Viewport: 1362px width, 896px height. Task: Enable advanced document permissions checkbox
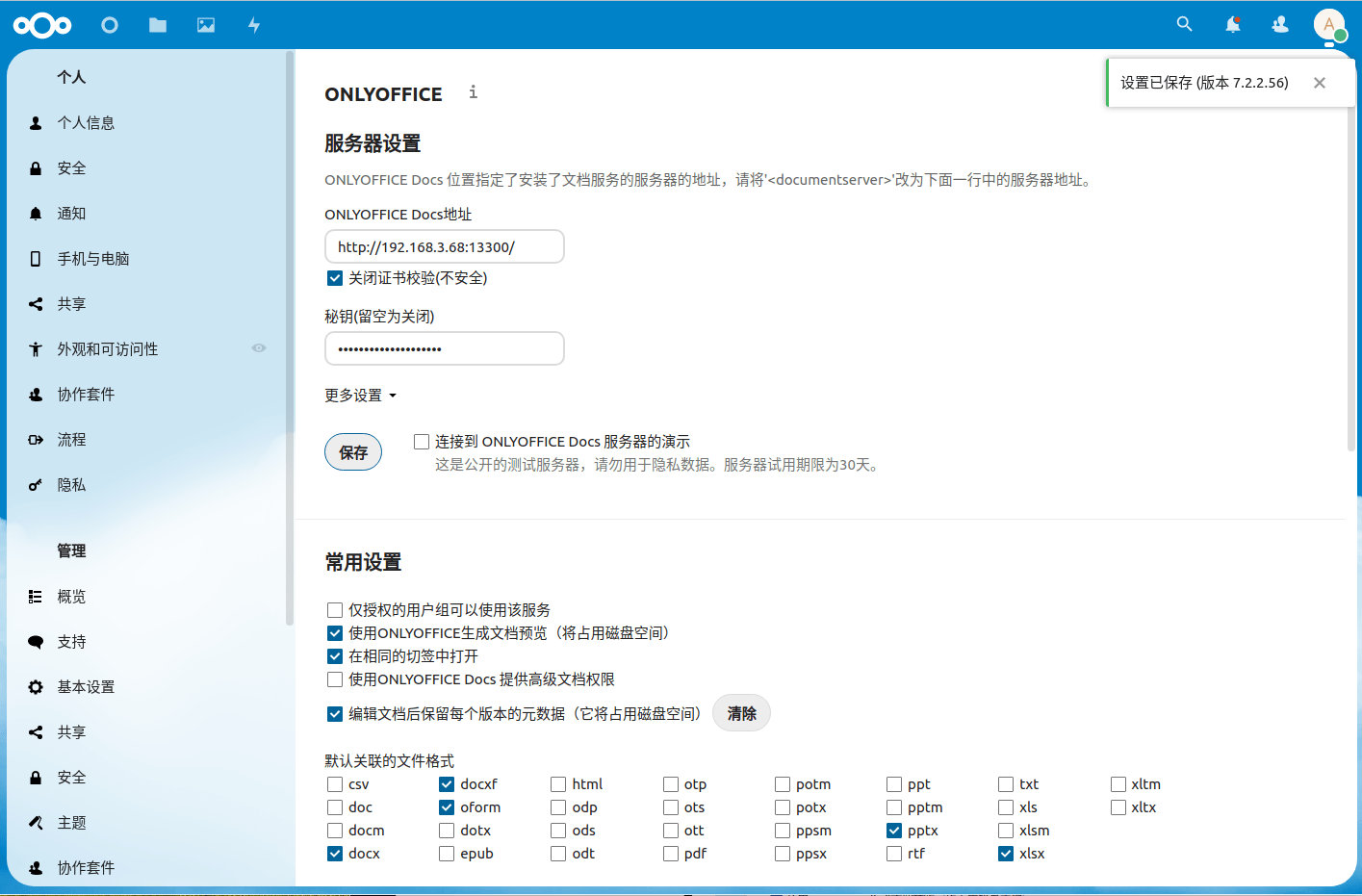[x=335, y=679]
